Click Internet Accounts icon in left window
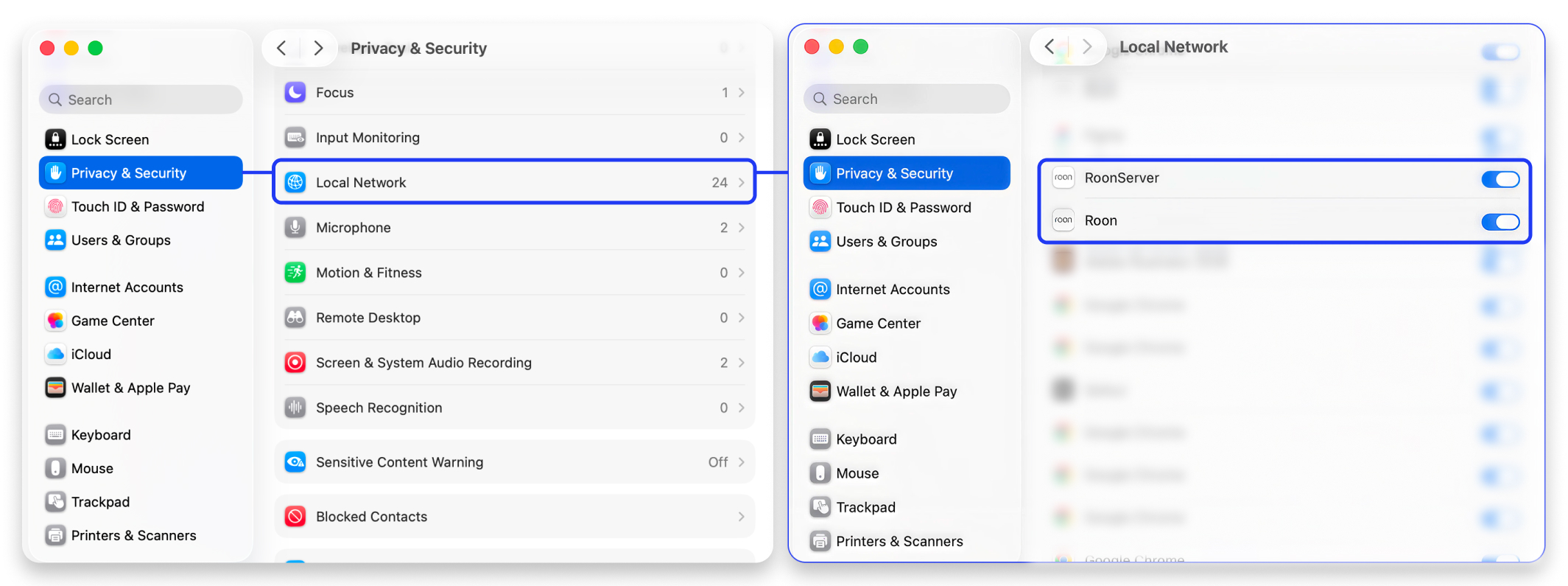Image resolution: width=1568 pixels, height=586 pixels. pos(55,287)
